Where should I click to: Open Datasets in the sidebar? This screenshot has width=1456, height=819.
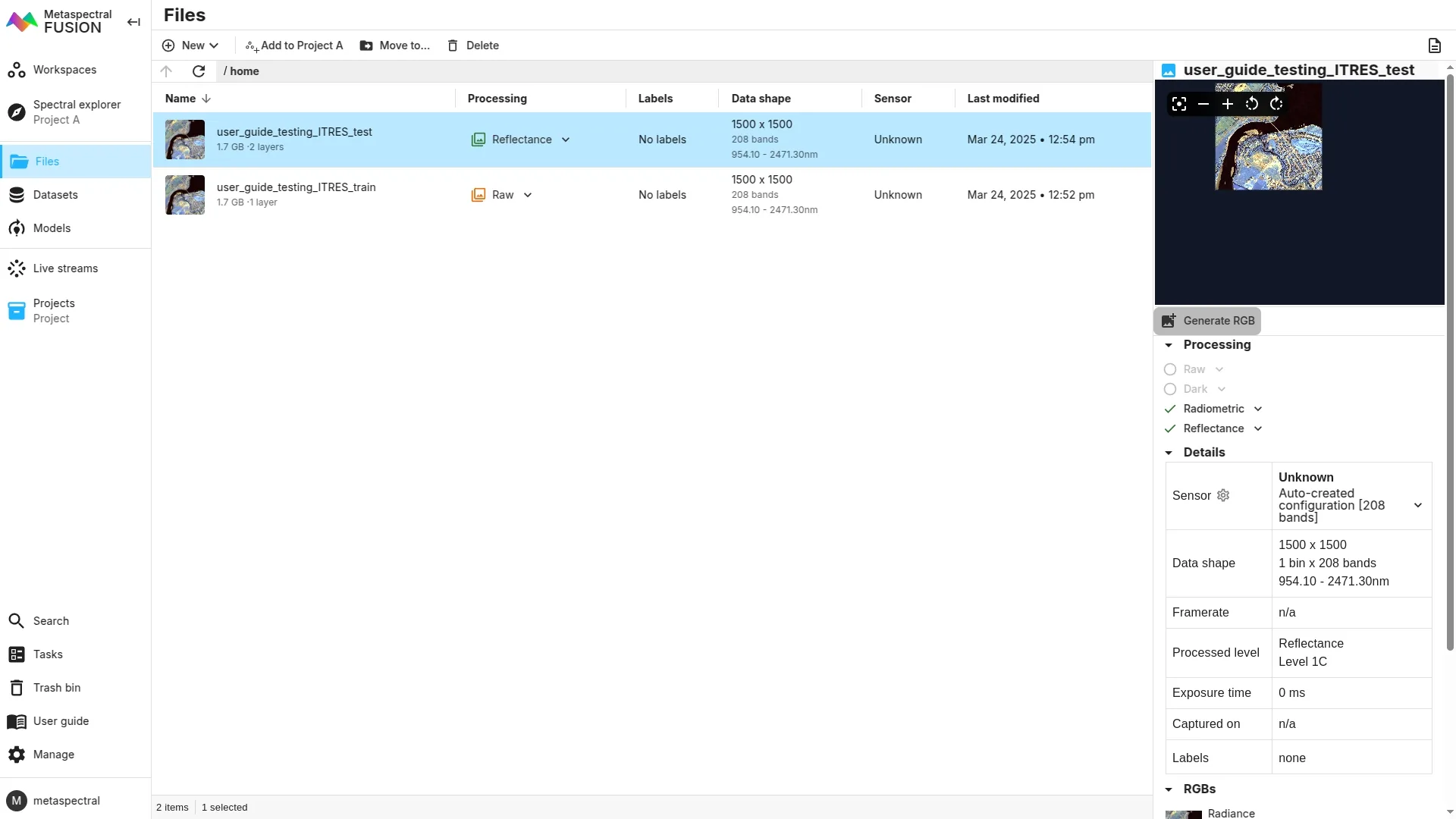point(55,195)
